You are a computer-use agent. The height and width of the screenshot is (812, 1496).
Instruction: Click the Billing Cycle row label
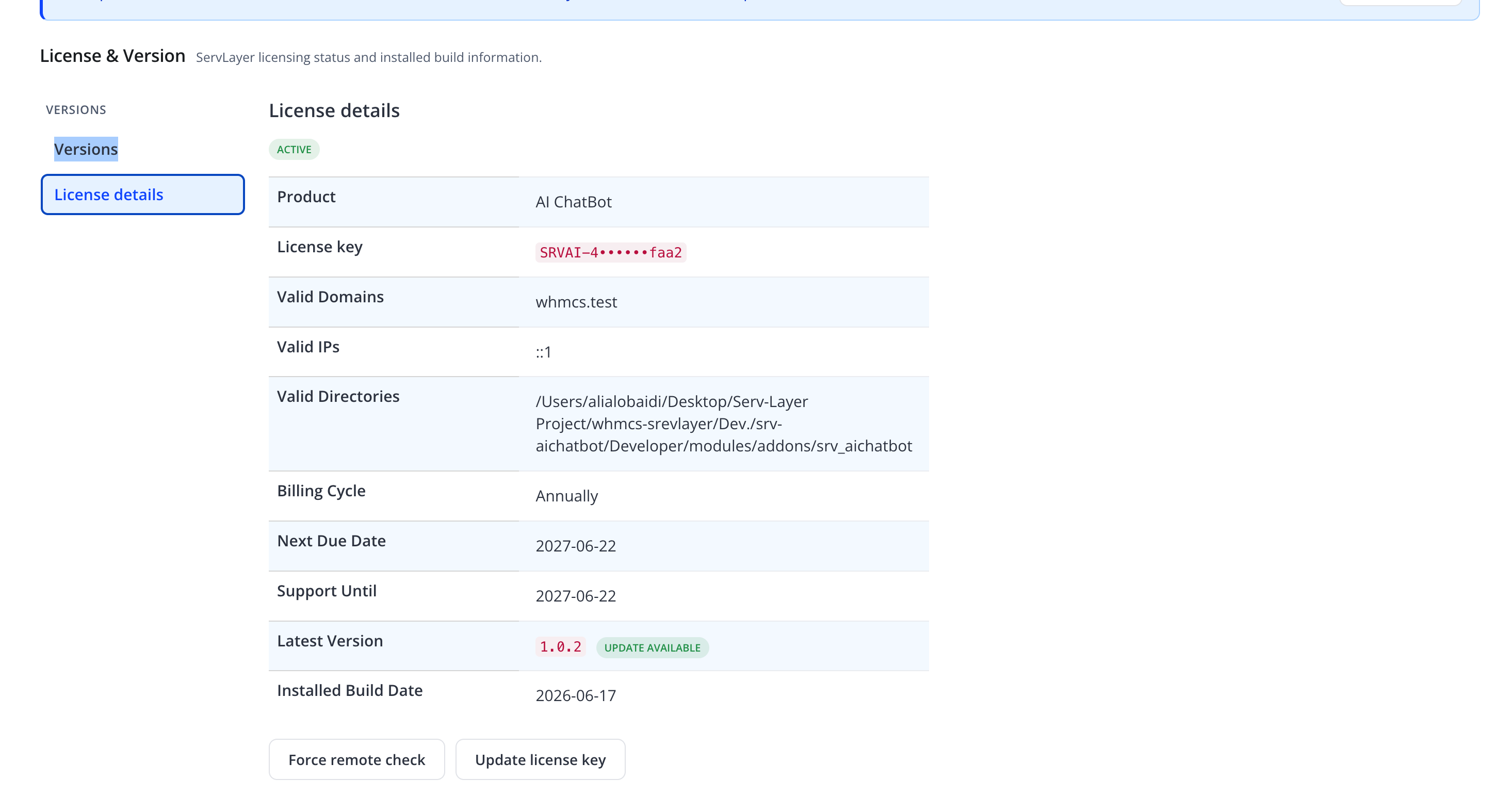point(321,491)
